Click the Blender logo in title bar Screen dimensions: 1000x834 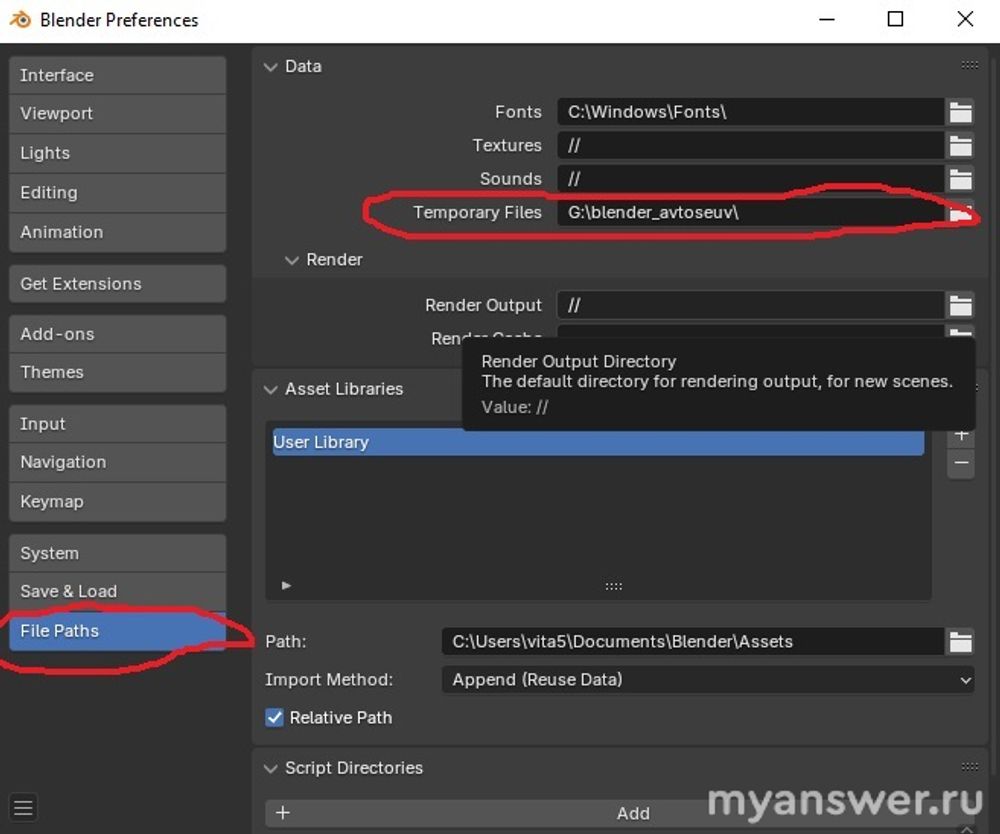[x=20, y=20]
